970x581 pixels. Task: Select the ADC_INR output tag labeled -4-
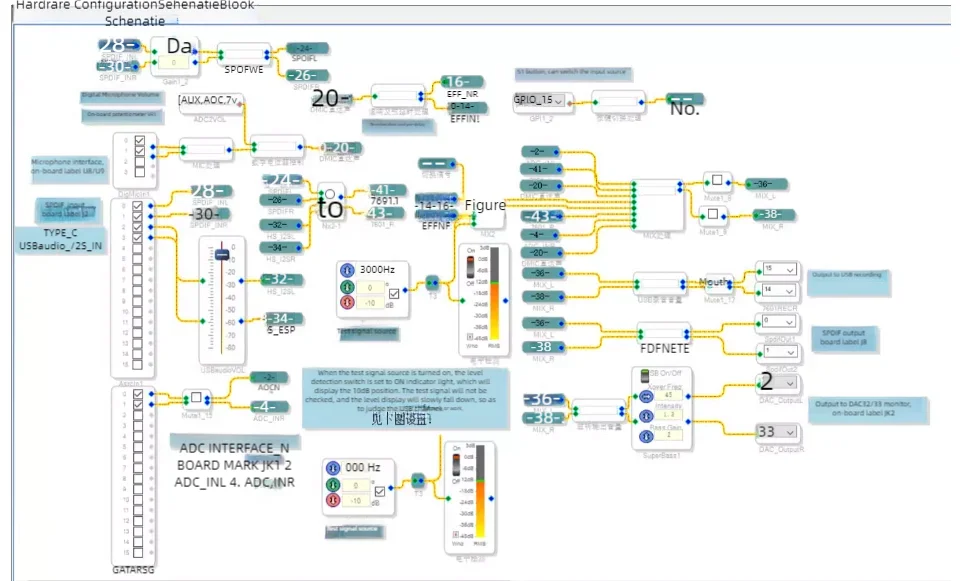point(269,407)
